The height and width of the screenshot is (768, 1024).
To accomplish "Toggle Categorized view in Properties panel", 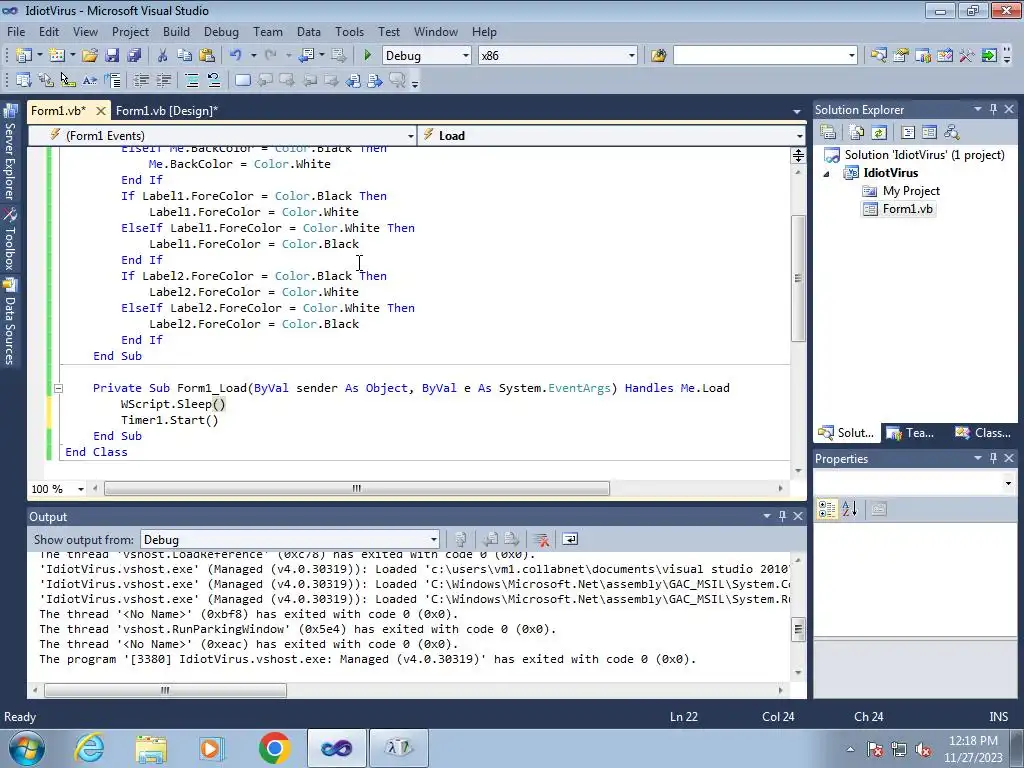I will click(x=827, y=509).
